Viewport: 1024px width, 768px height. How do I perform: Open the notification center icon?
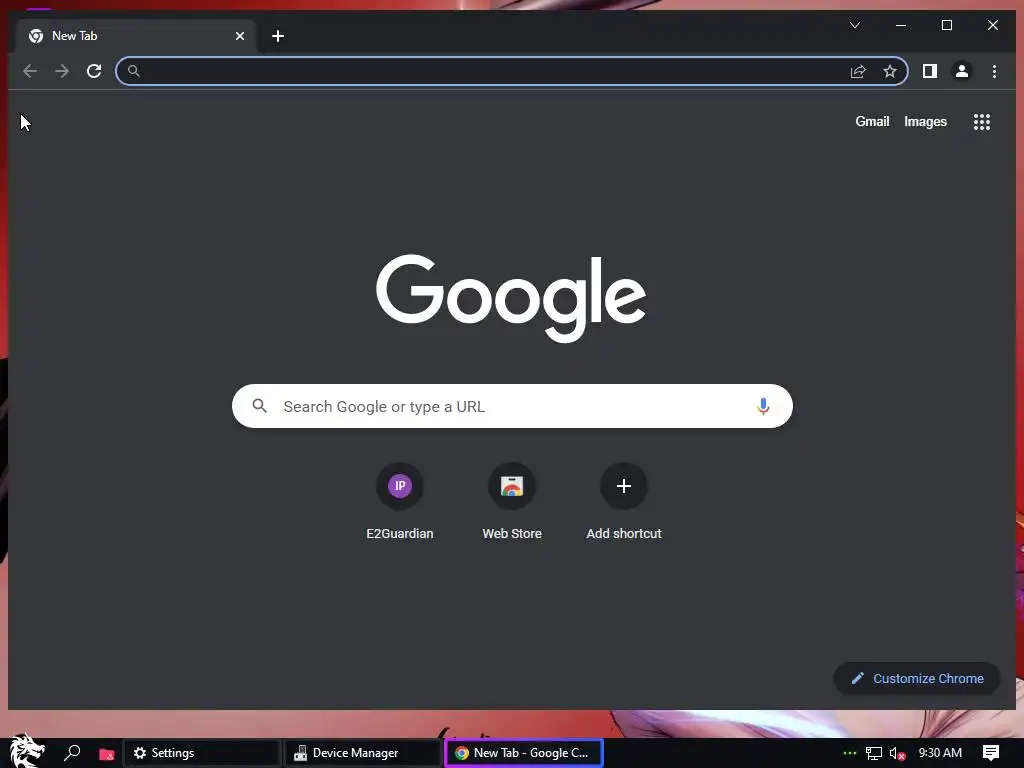991,753
